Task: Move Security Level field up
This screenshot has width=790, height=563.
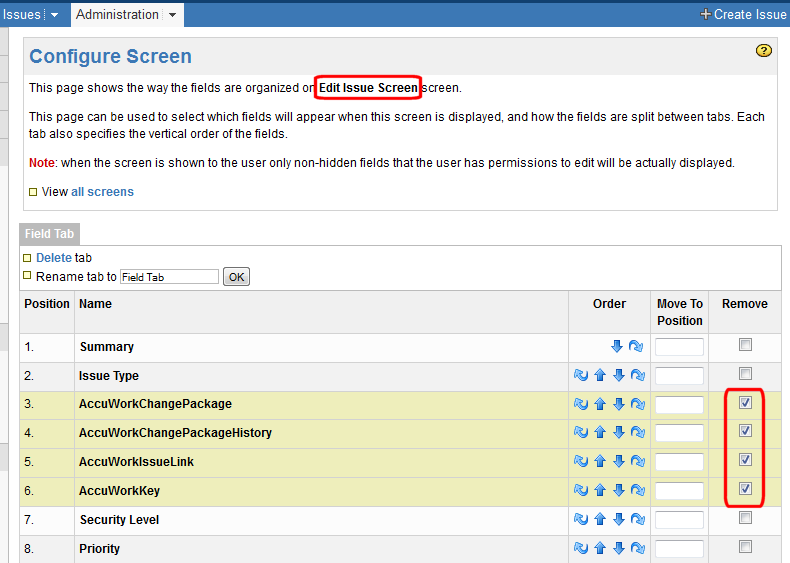Action: coord(600,520)
